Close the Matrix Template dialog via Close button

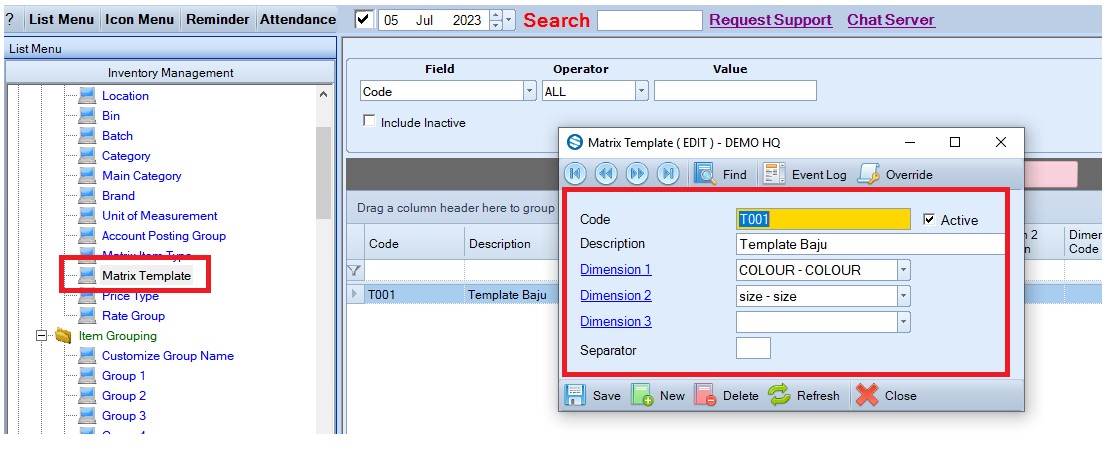coord(886,395)
